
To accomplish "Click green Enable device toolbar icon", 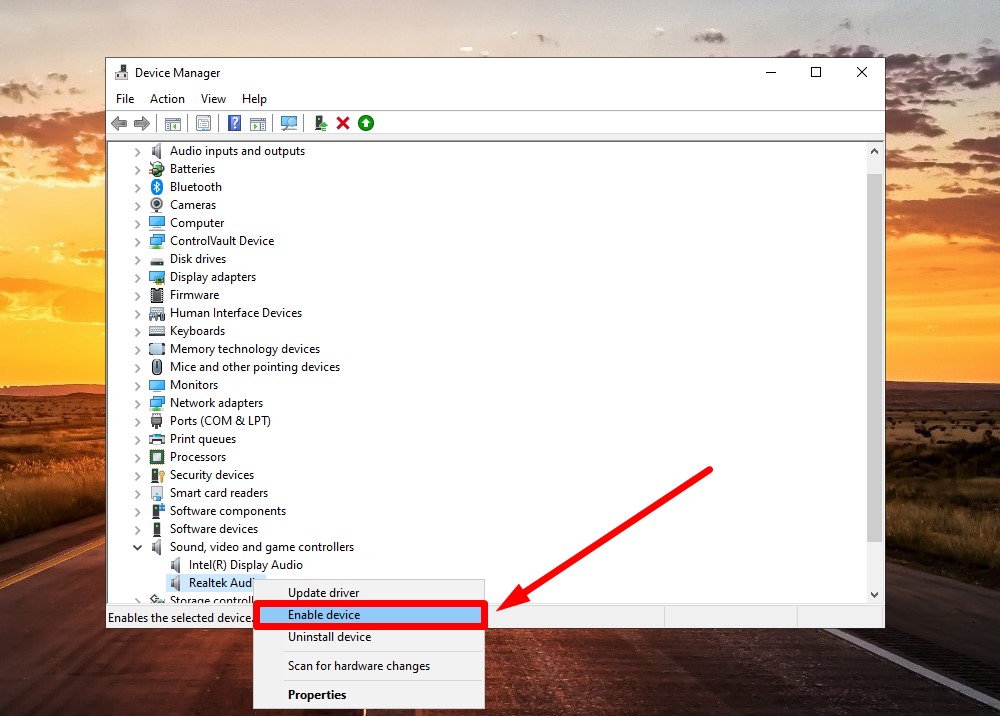I will tap(366, 123).
